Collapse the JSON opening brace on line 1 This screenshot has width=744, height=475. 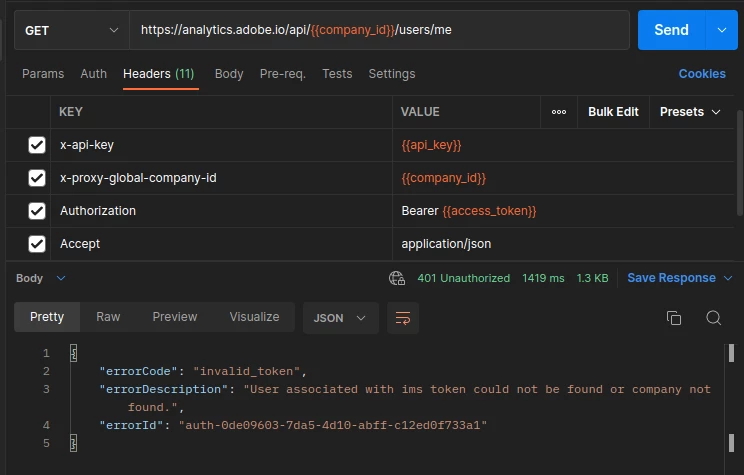point(74,353)
